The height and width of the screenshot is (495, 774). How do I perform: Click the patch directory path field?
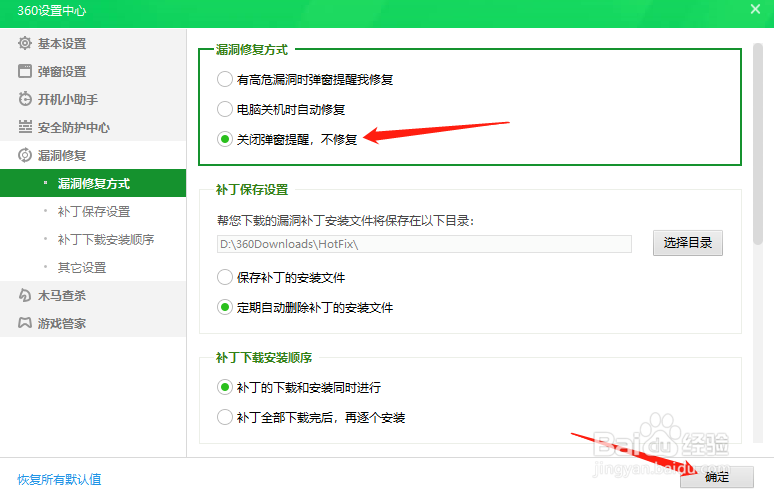tap(424, 244)
